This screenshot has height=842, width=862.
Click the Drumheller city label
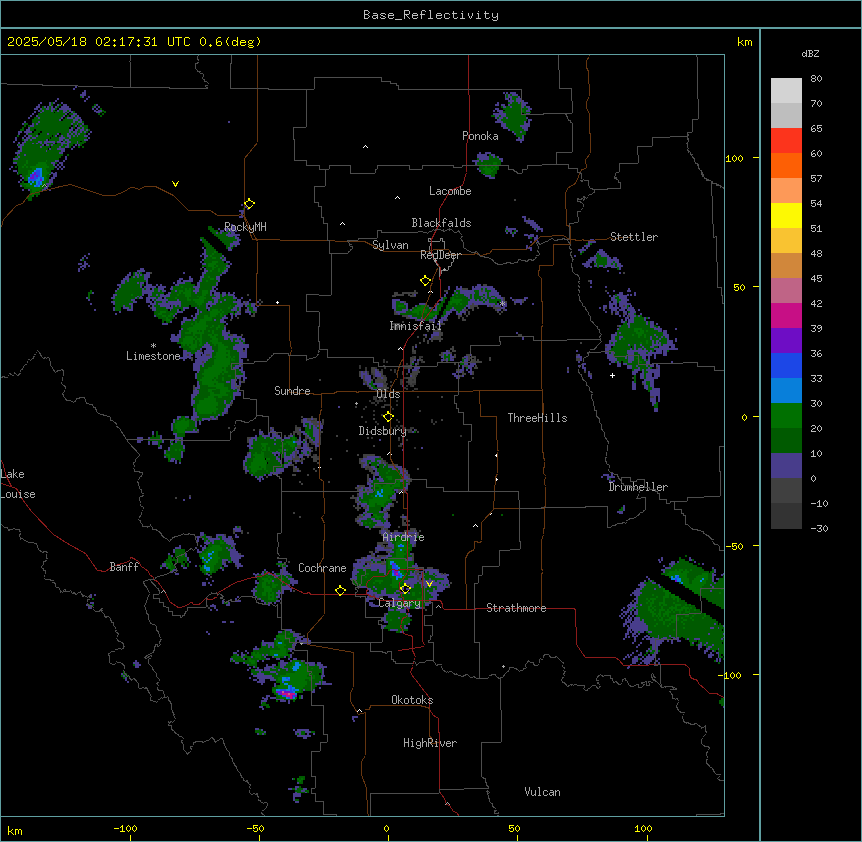[x=638, y=487]
